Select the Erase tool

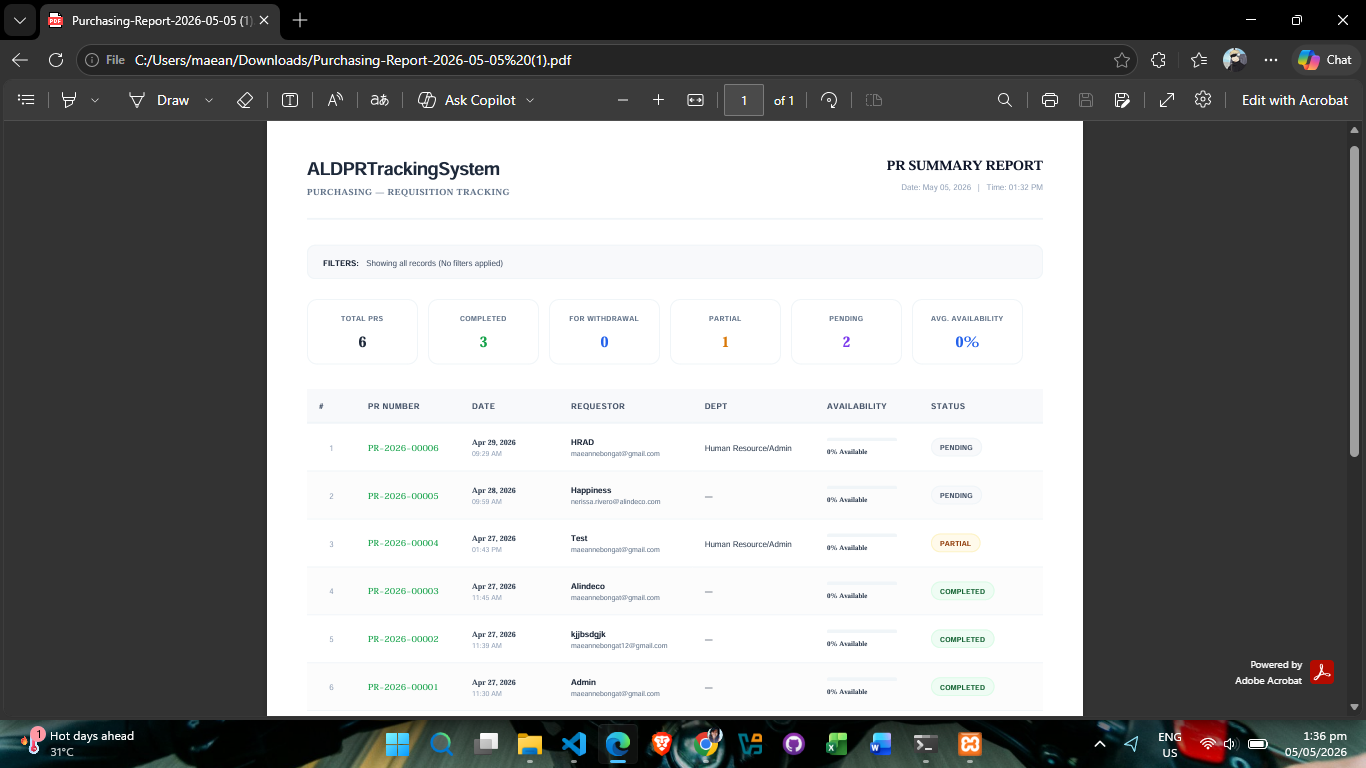245,100
